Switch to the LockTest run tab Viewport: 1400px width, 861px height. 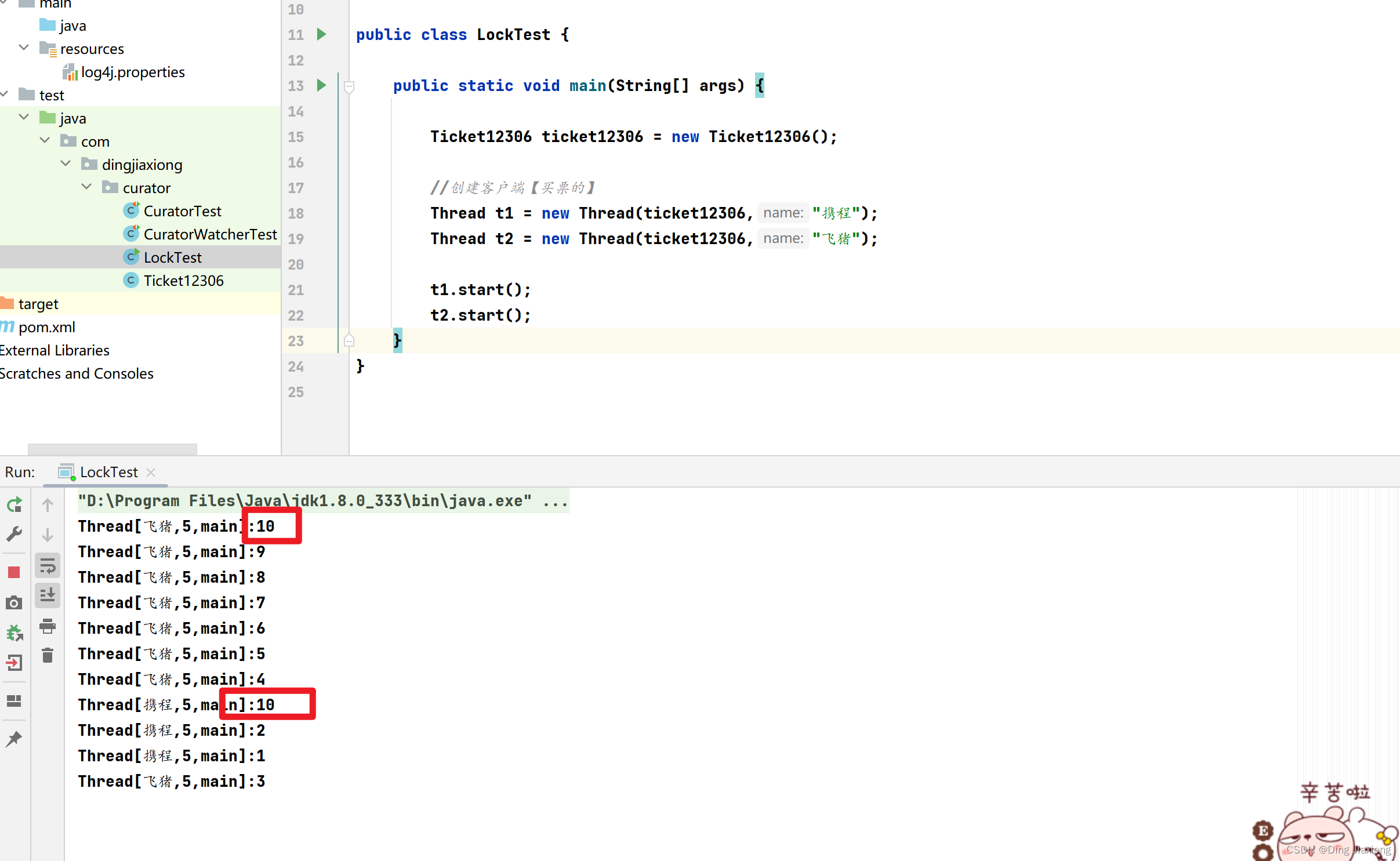[108, 472]
